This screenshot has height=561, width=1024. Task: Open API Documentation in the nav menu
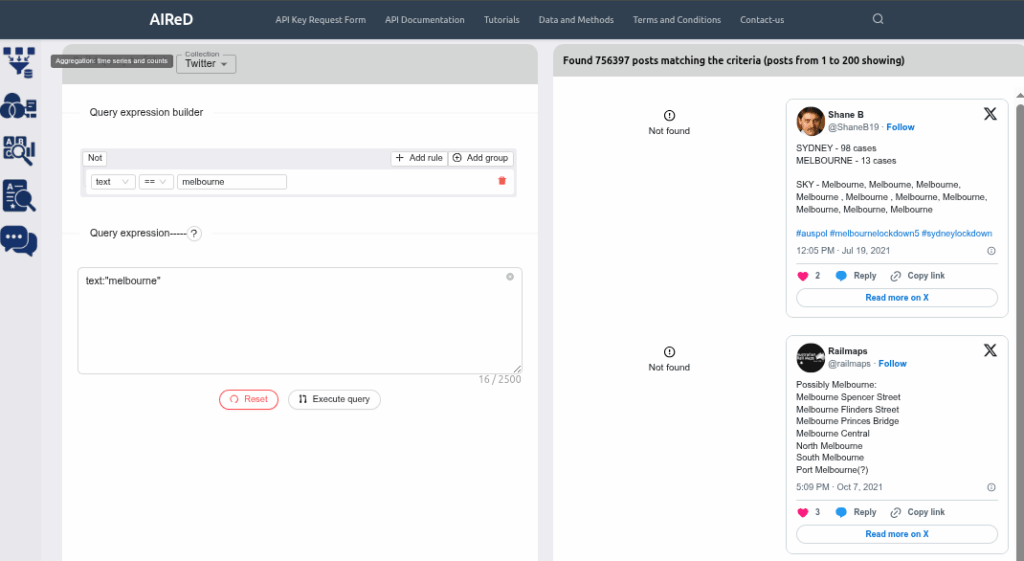(x=425, y=20)
